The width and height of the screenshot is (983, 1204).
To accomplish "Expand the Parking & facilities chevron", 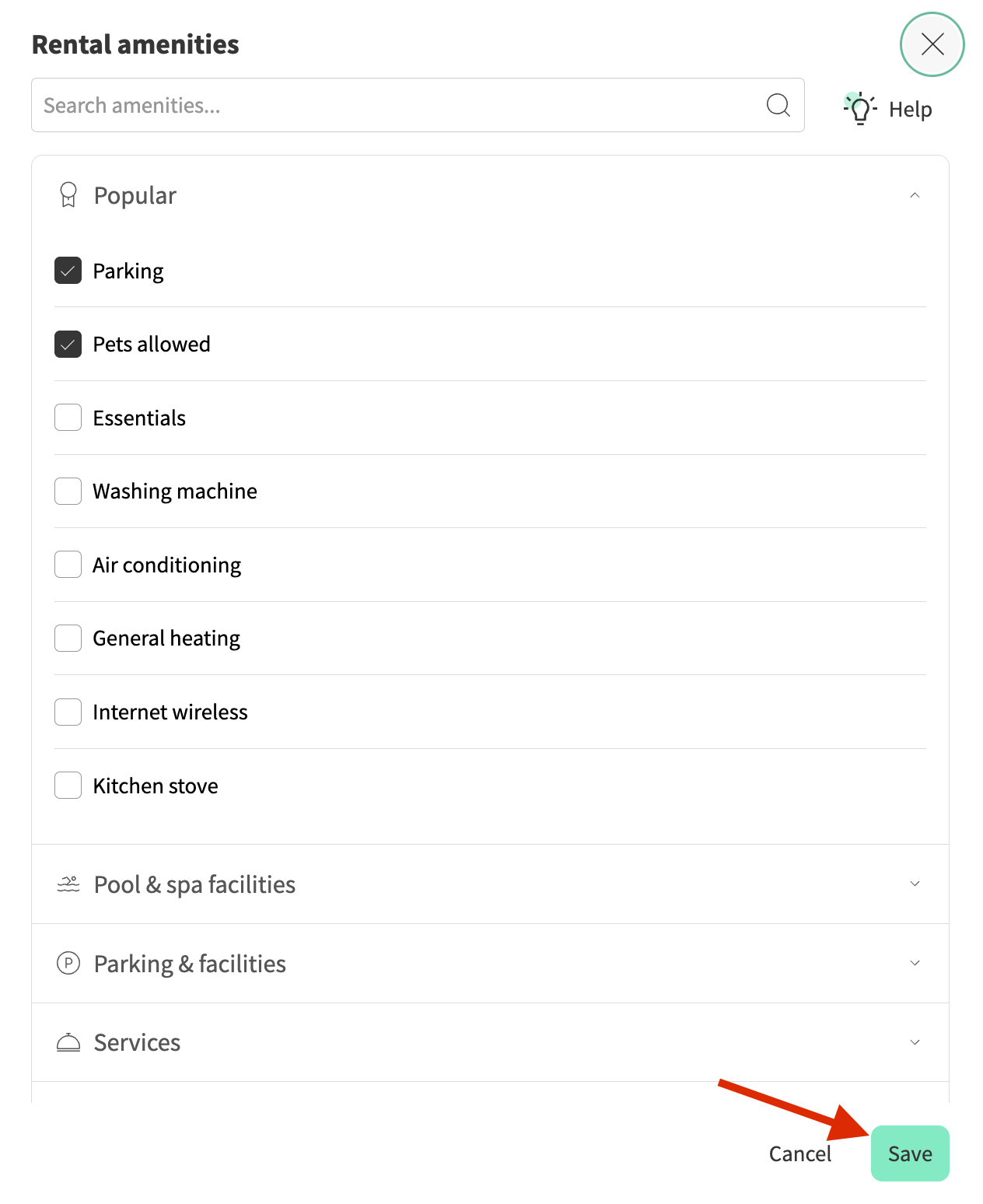I will 915,963.
